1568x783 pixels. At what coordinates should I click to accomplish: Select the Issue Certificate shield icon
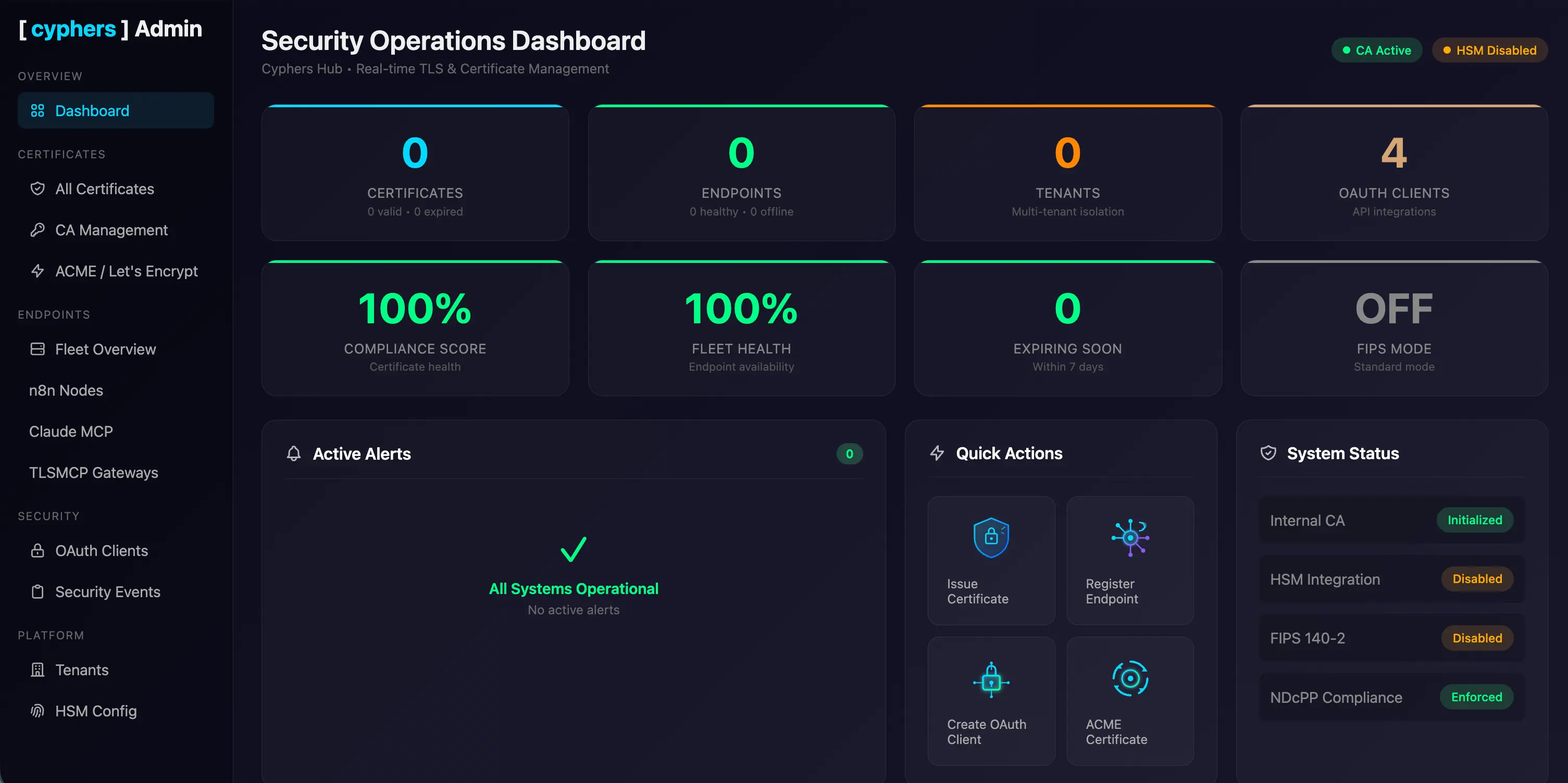tap(991, 537)
